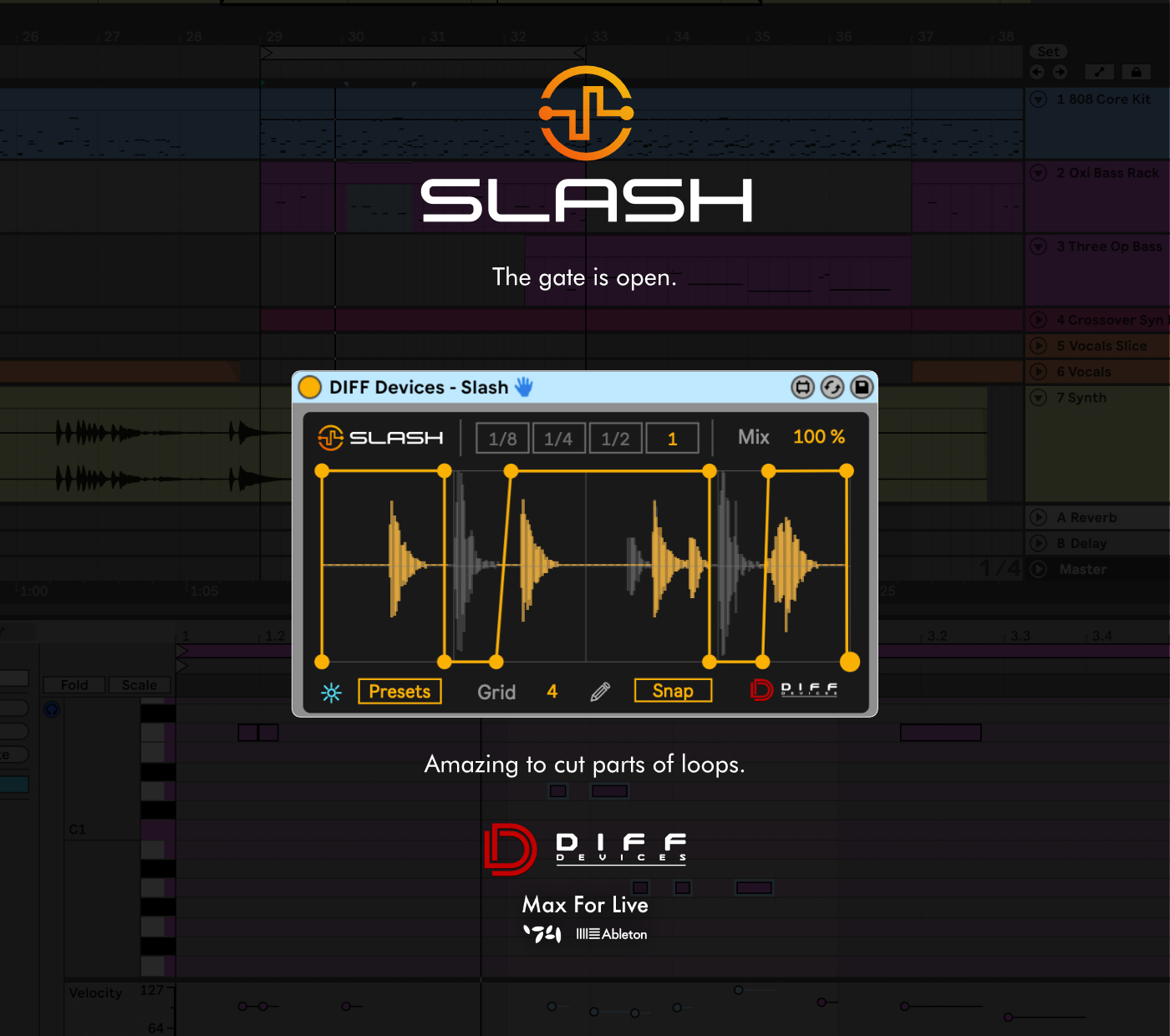Unfold the 5 Vocals Slice track
The height and width of the screenshot is (1036, 1170).
coord(1039,346)
